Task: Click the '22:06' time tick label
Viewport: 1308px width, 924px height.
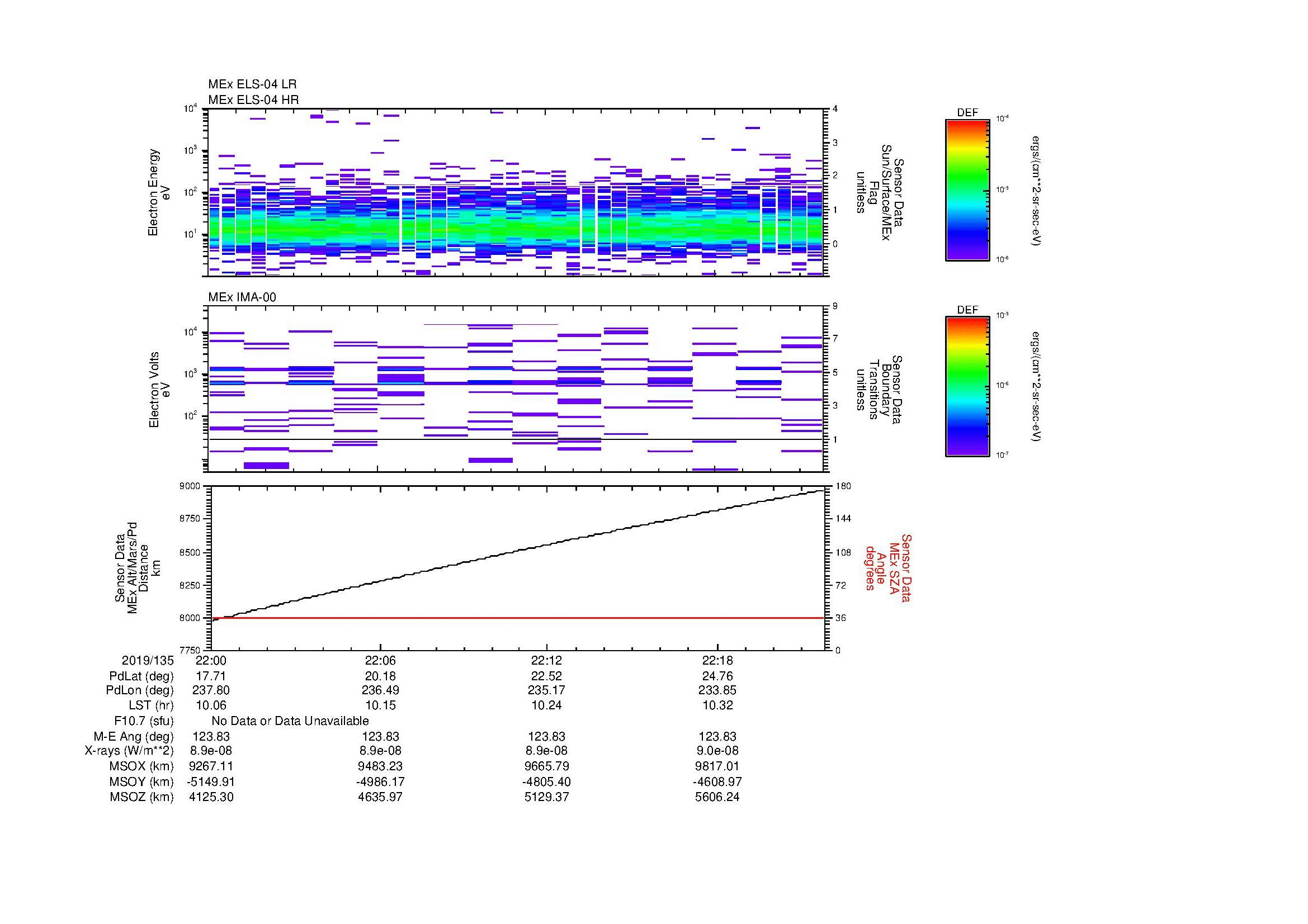Action: click(380, 660)
